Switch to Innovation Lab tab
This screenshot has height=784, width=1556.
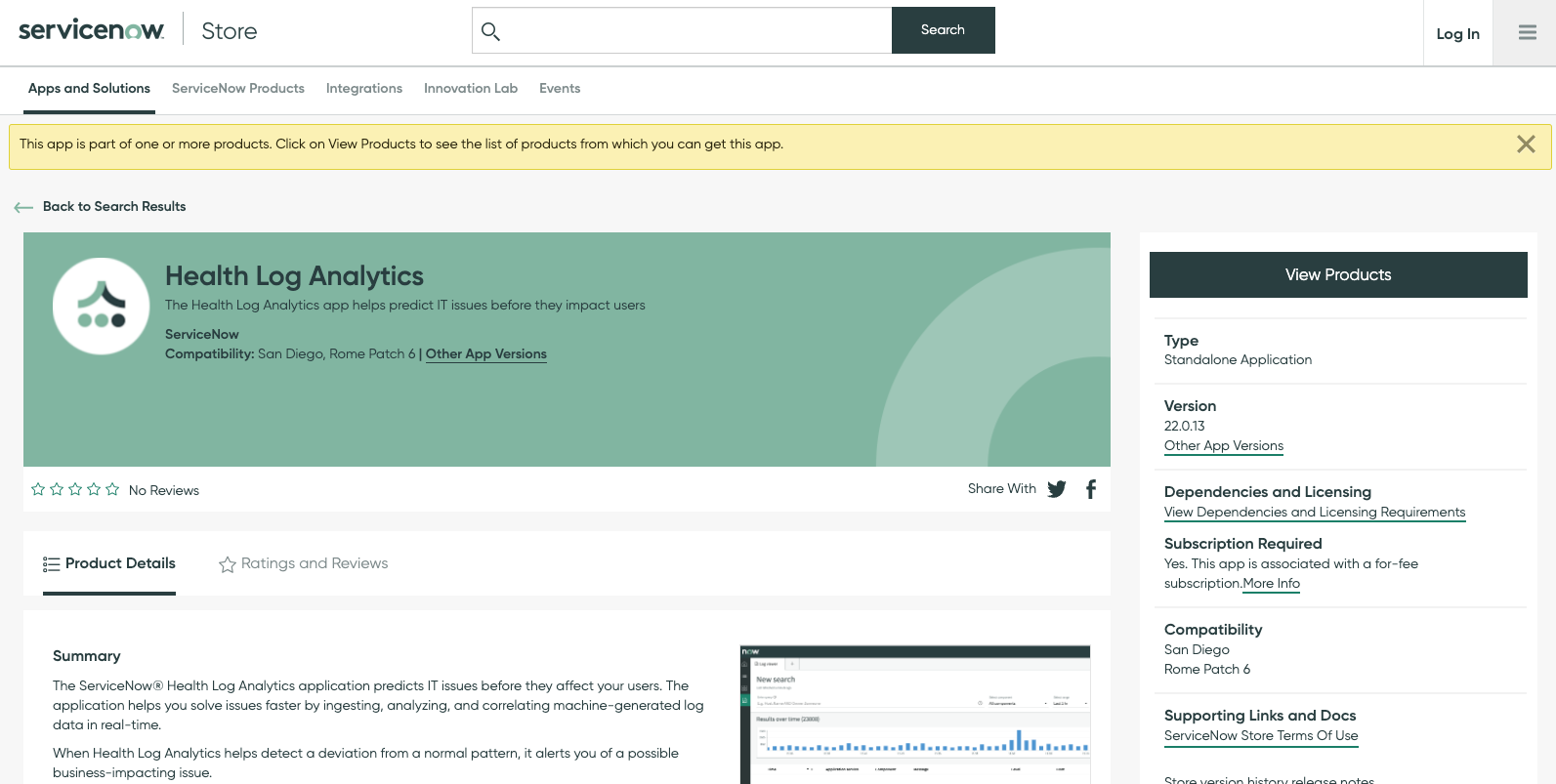(x=471, y=89)
